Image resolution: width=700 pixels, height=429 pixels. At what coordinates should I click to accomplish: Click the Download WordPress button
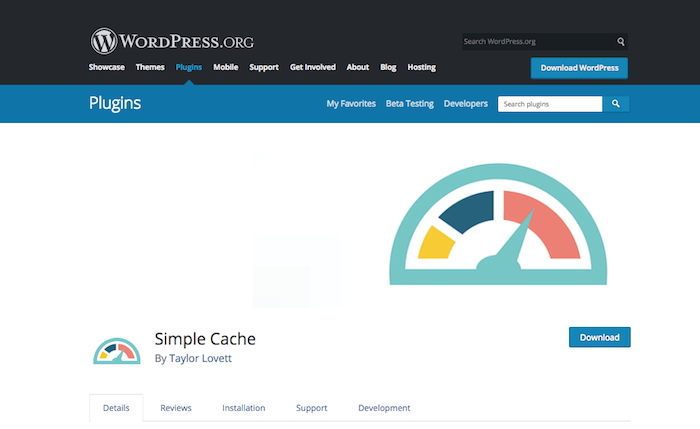tap(579, 68)
